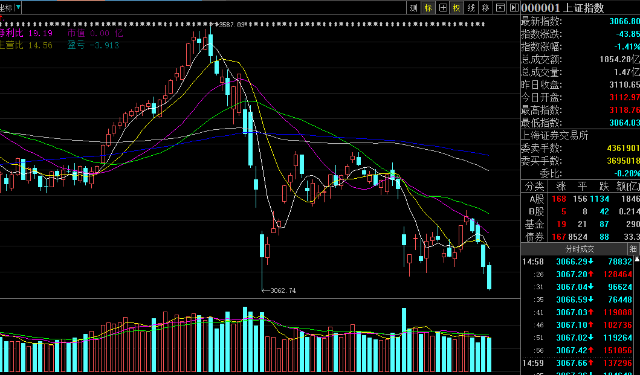This screenshot has width=640, height=375.
Task: Select the B股 category row label
Action: [536, 211]
